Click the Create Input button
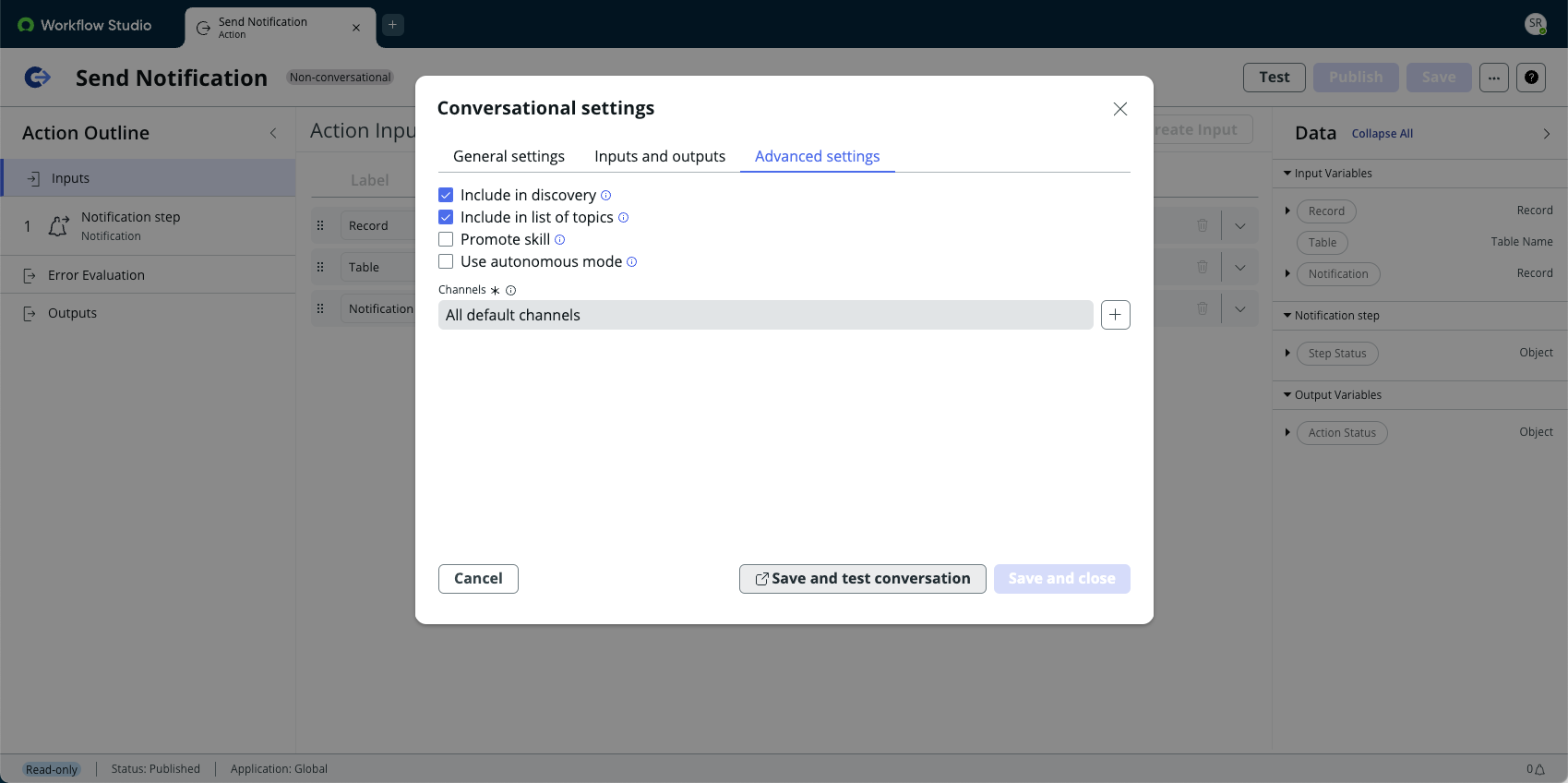The height and width of the screenshot is (783, 1568). pos(1203,130)
